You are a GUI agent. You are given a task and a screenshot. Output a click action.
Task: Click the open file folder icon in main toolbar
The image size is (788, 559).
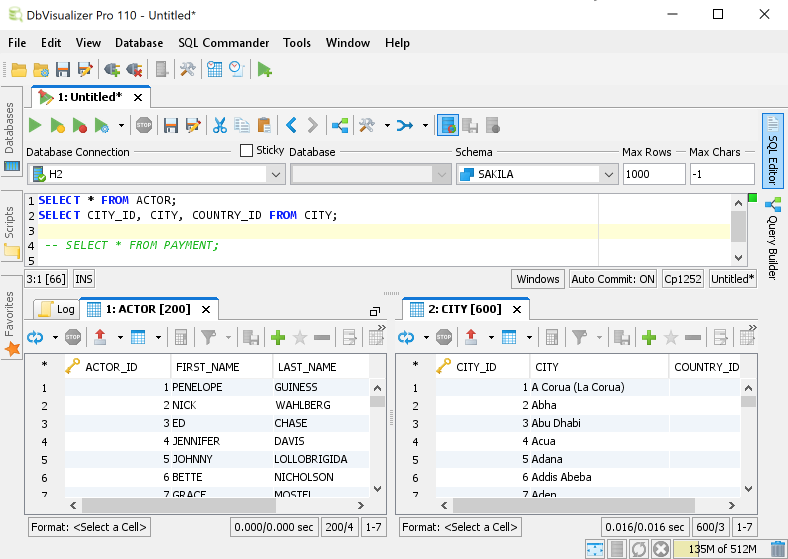click(19, 69)
